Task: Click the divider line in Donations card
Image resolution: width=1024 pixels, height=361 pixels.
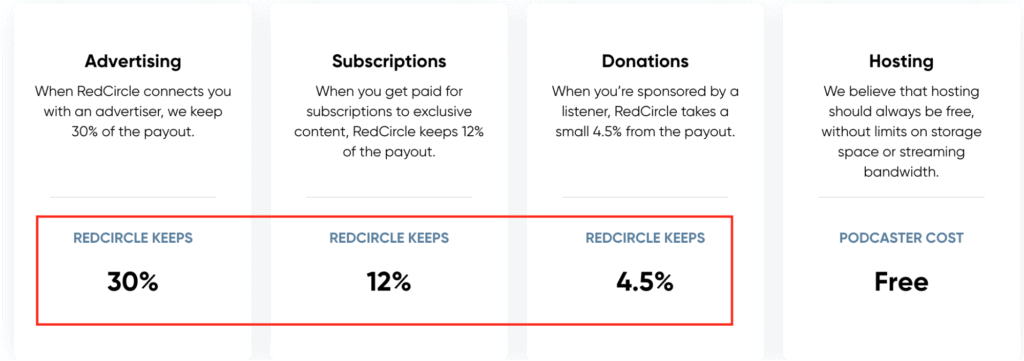Action: pos(645,196)
